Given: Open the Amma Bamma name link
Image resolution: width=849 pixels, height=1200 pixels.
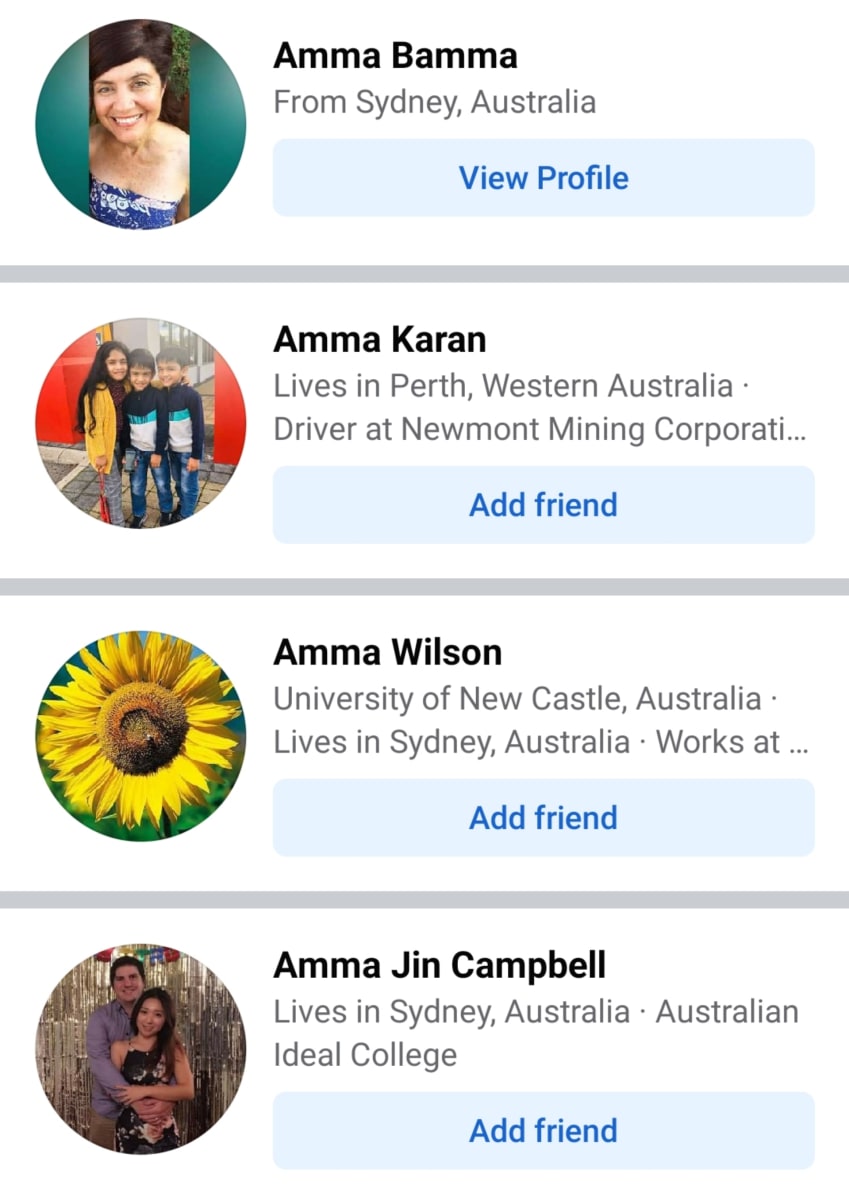Looking at the screenshot, I should (x=395, y=56).
